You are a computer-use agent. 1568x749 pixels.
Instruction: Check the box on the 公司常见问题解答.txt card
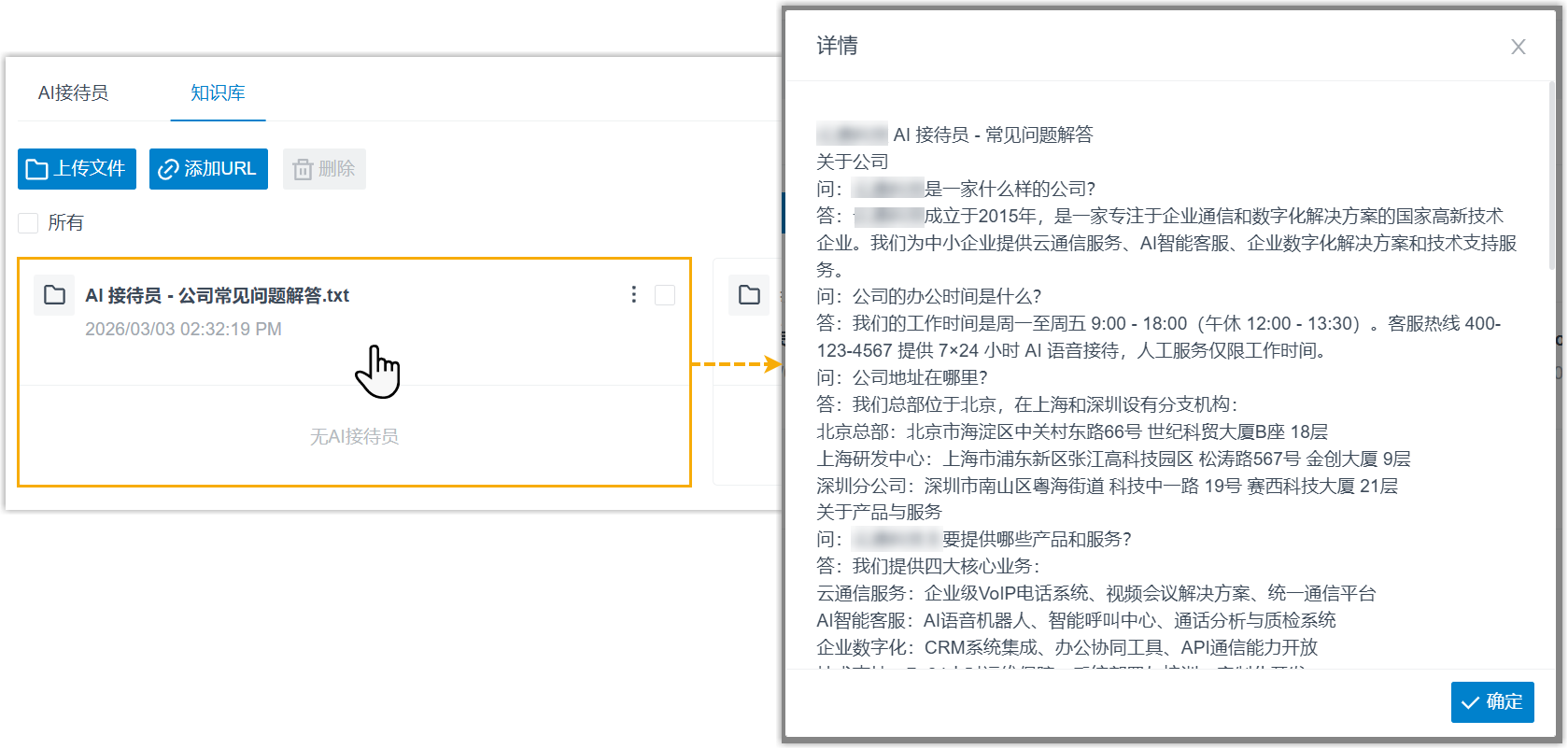pyautogui.click(x=665, y=295)
